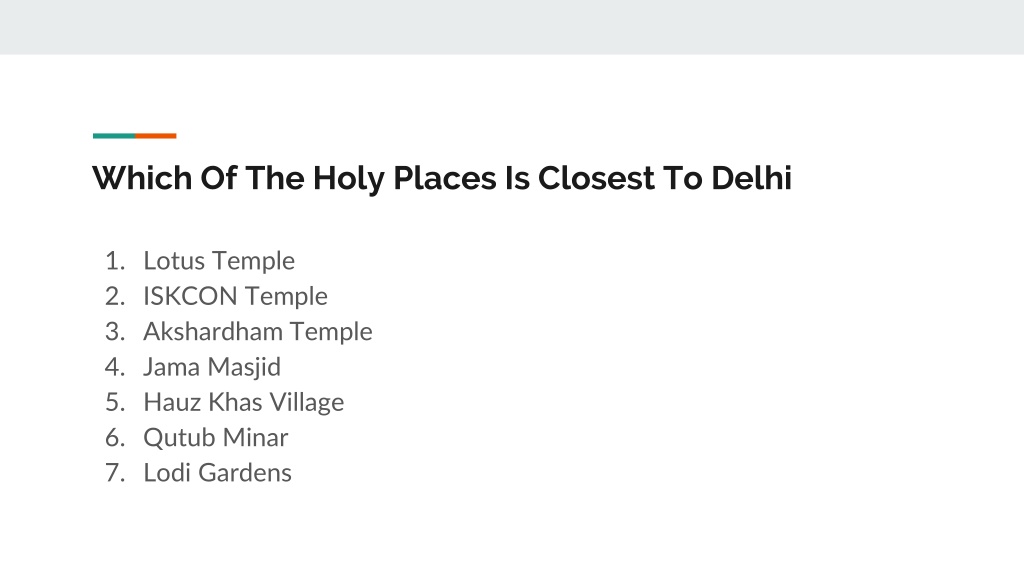Click the word Which in the title

142,178
